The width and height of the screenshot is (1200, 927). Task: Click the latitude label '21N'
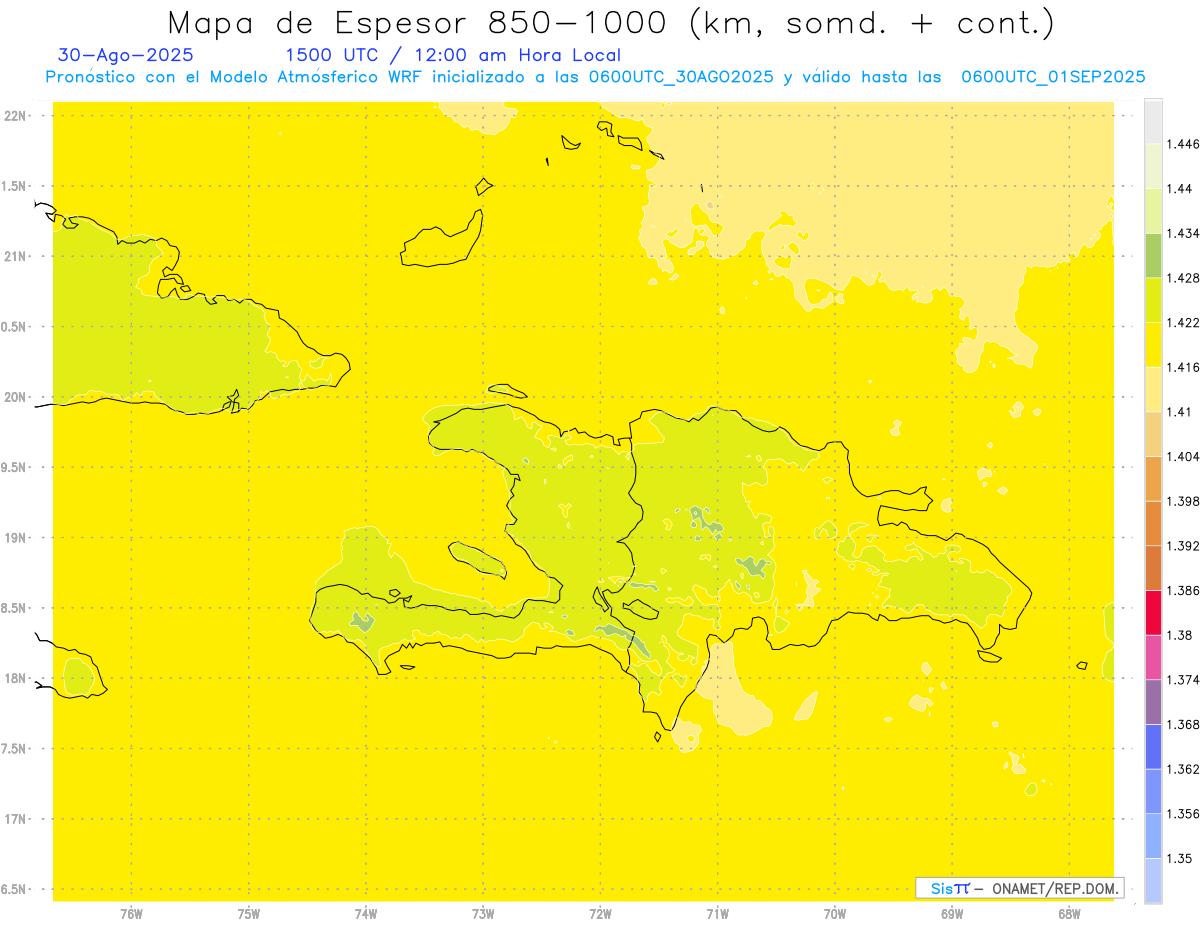coord(14,256)
